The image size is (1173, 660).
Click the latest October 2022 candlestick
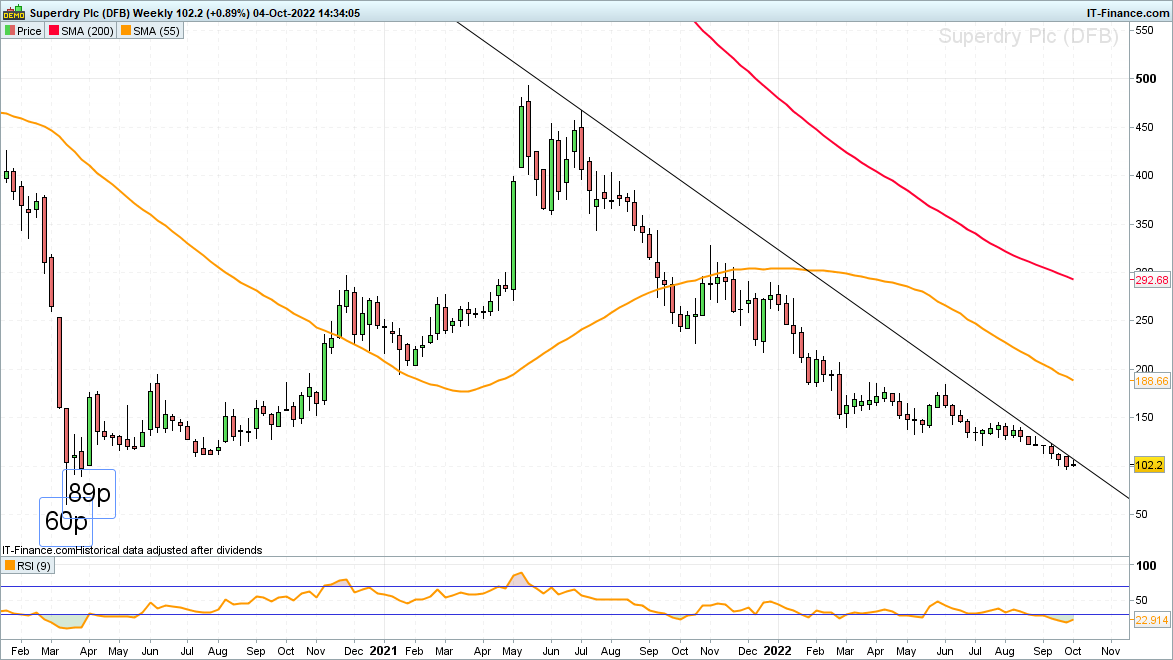1074,463
